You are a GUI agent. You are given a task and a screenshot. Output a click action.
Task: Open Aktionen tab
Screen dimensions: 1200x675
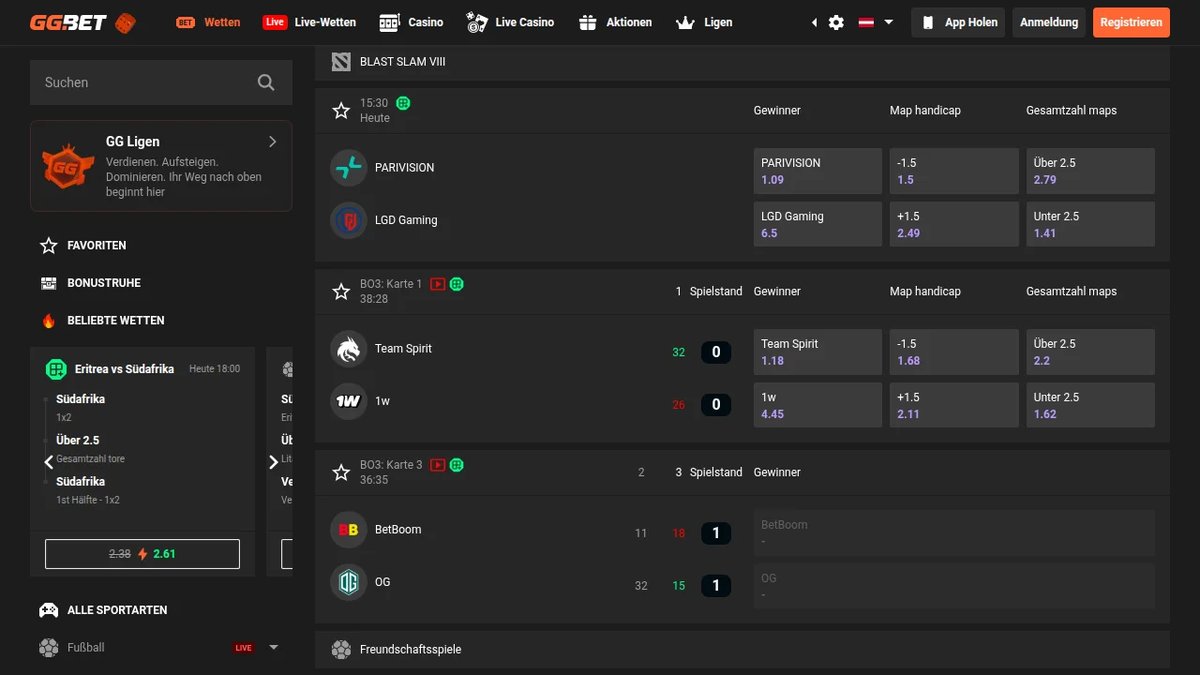(x=615, y=22)
